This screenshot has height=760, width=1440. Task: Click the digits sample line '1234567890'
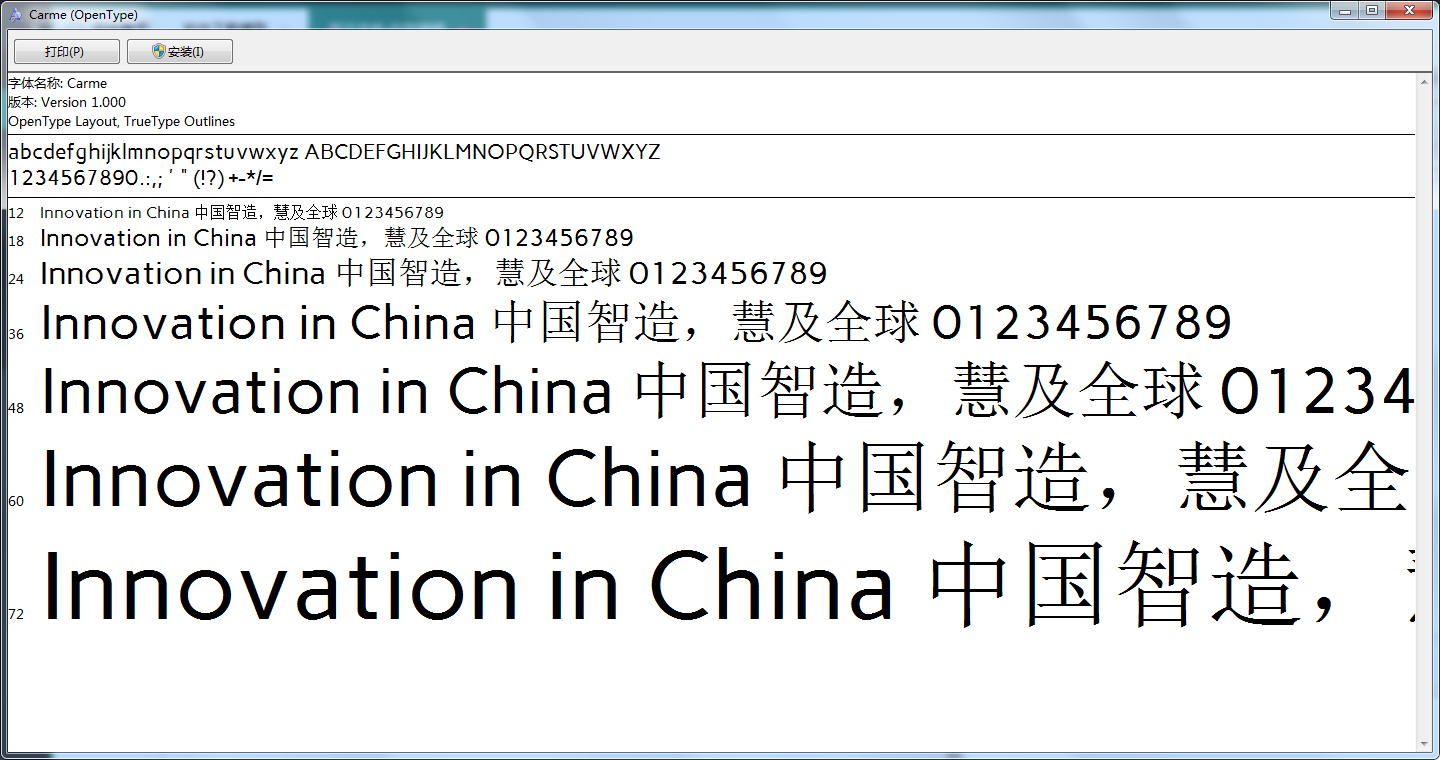click(x=73, y=179)
